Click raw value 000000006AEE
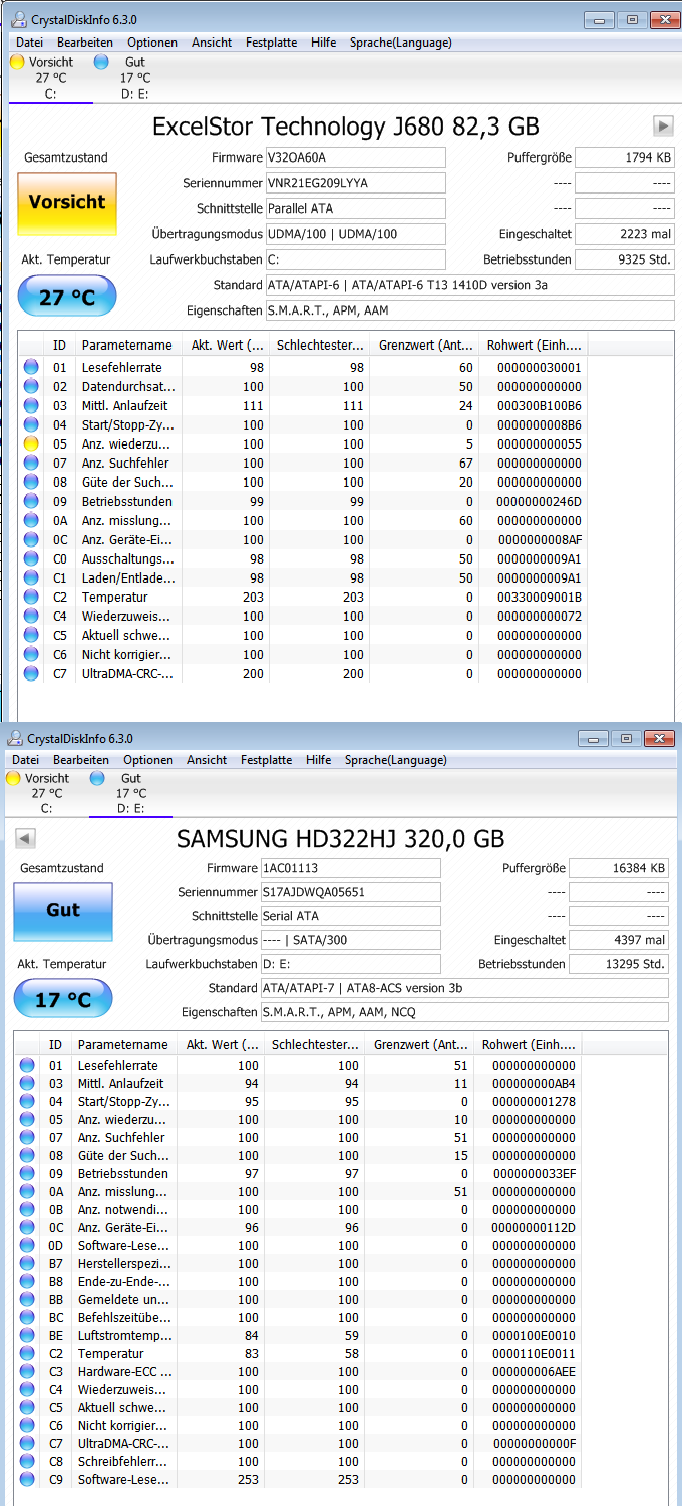Viewport: 682px width, 1512px height. coord(534,1371)
